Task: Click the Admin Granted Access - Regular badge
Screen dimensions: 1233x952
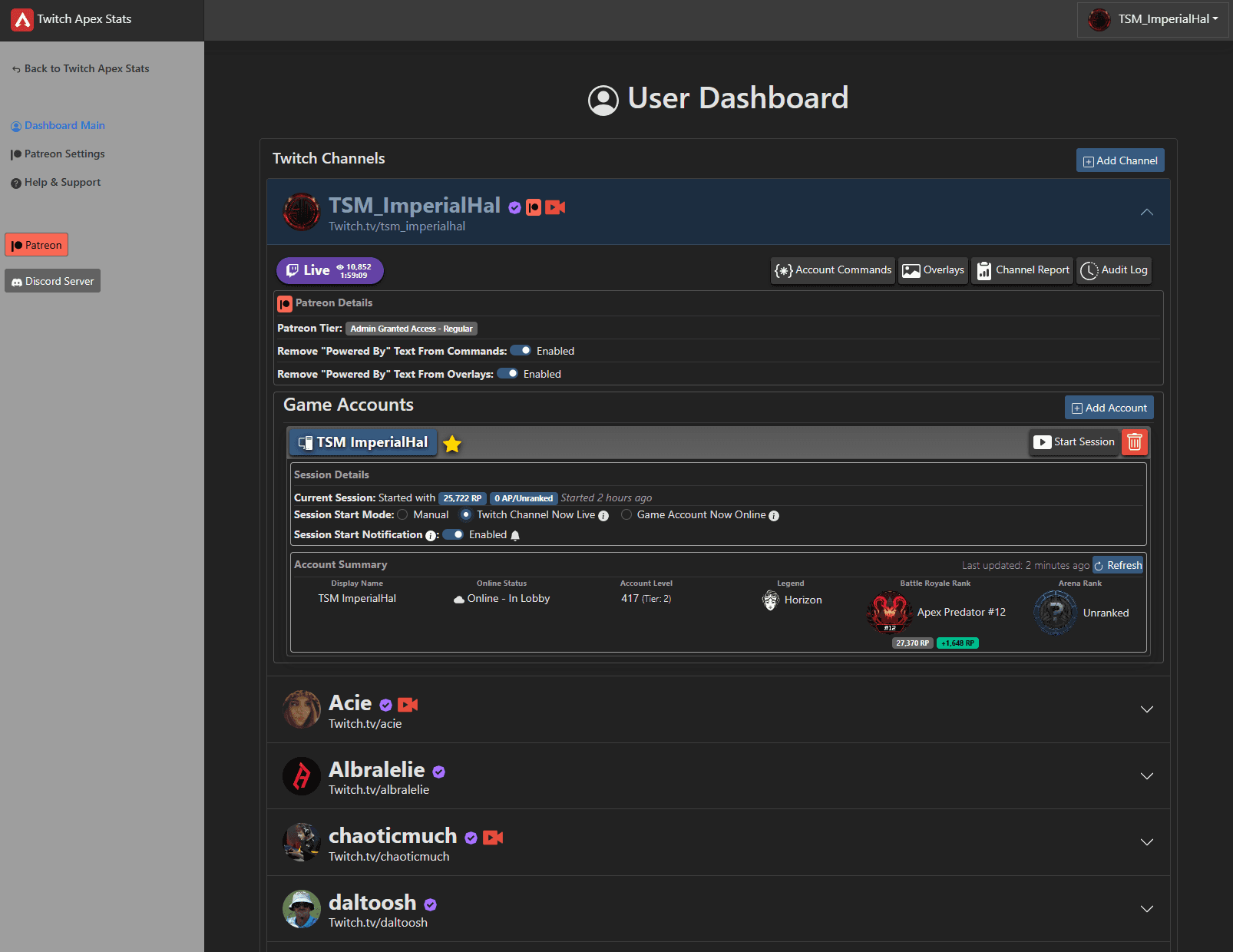Action: coord(412,329)
